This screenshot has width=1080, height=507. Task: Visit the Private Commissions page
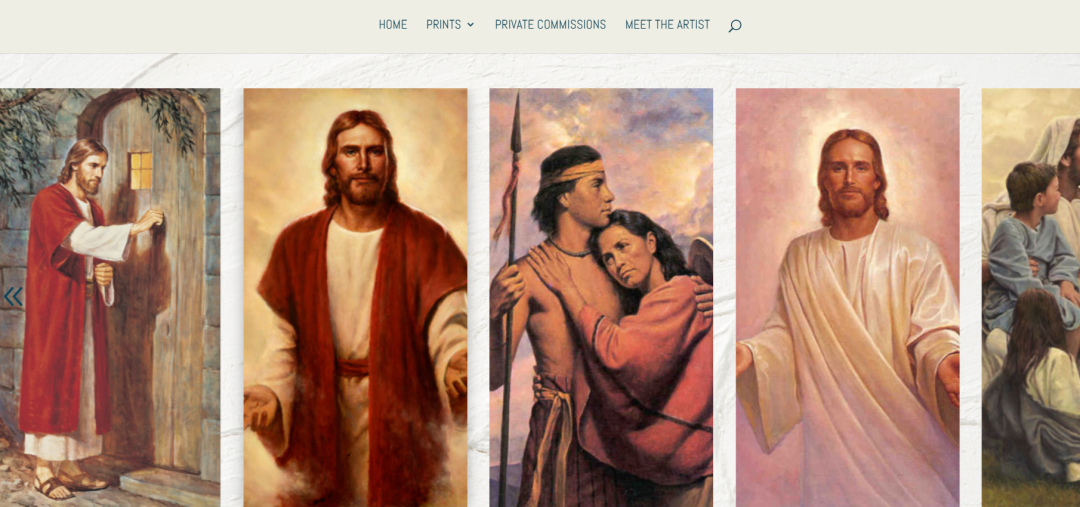[x=550, y=25]
